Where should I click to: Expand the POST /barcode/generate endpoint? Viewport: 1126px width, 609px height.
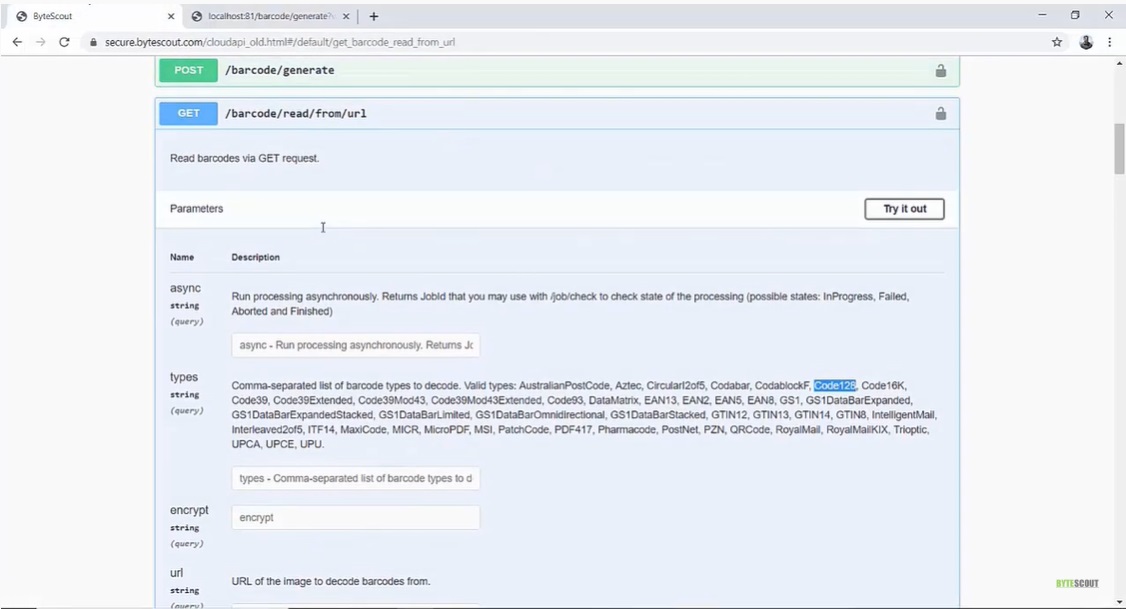click(557, 70)
